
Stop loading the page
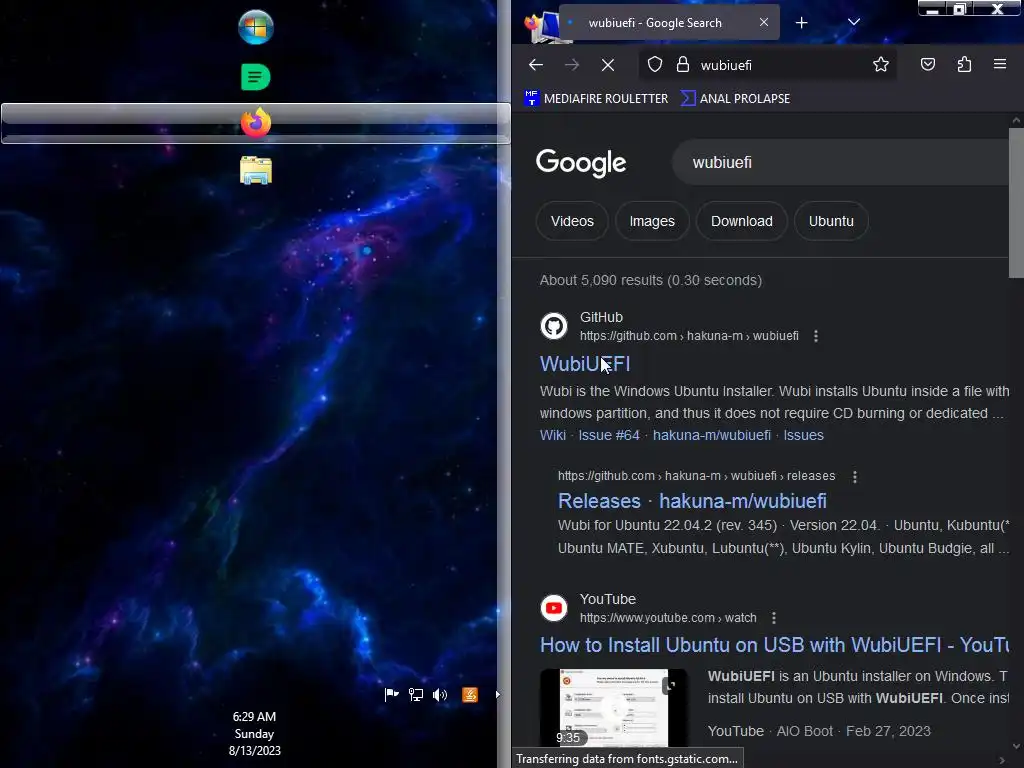coord(608,65)
